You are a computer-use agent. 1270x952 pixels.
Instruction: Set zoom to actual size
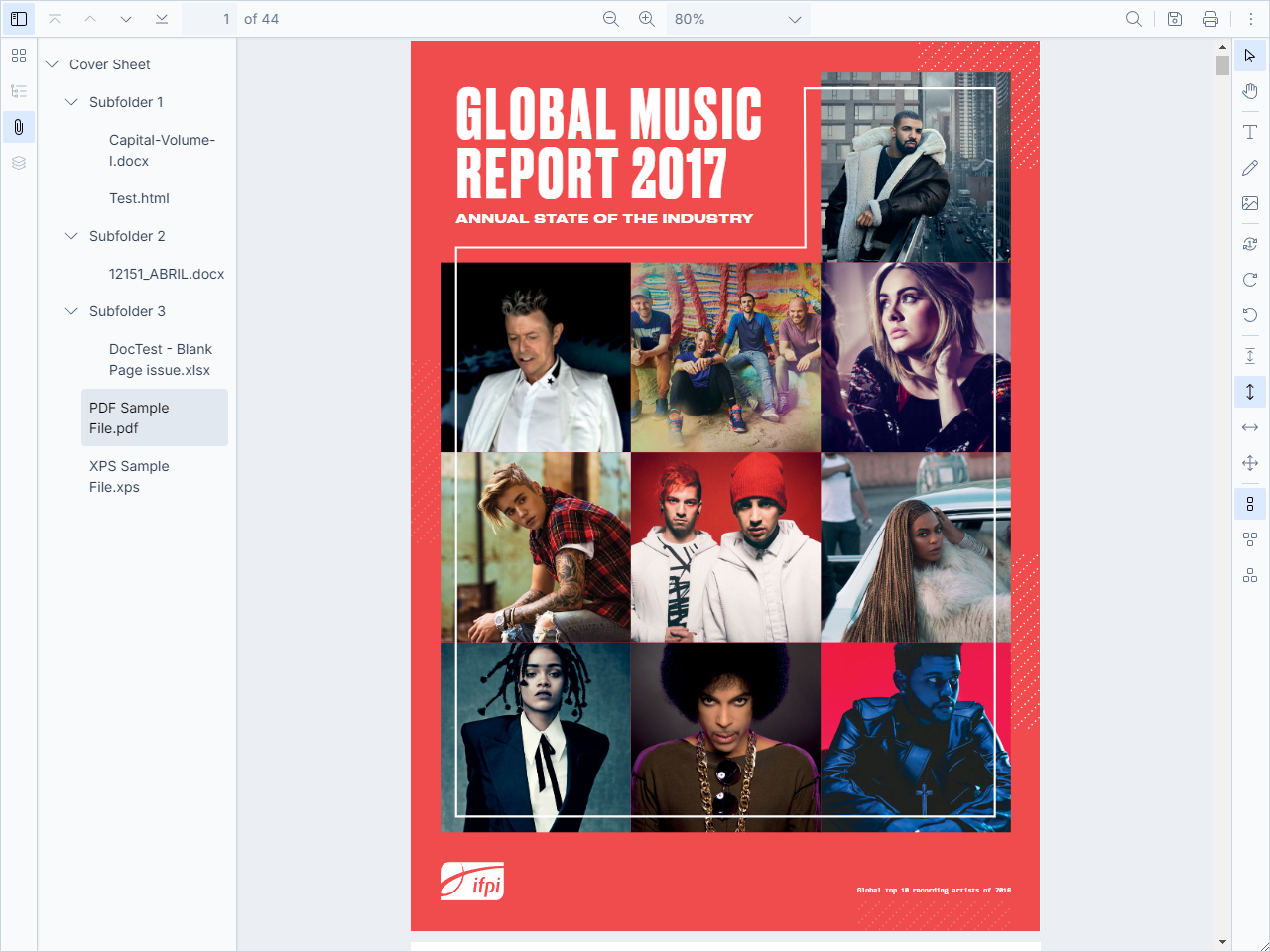[x=1250, y=356]
